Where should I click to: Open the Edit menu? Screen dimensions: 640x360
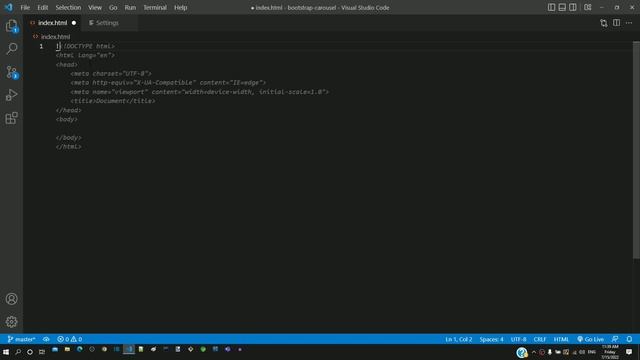click(x=42, y=7)
